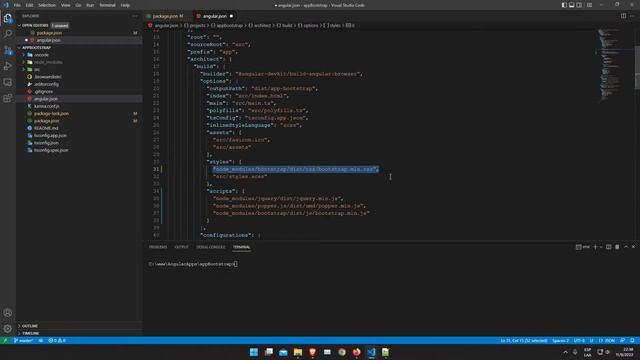The height and width of the screenshot is (360, 640).
Task: Split the editor to the right
Action: click(x=623, y=16)
